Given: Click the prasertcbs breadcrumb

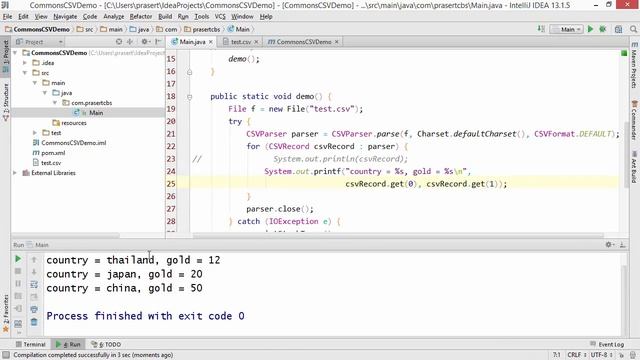Looking at the screenshot, I should point(202,29).
